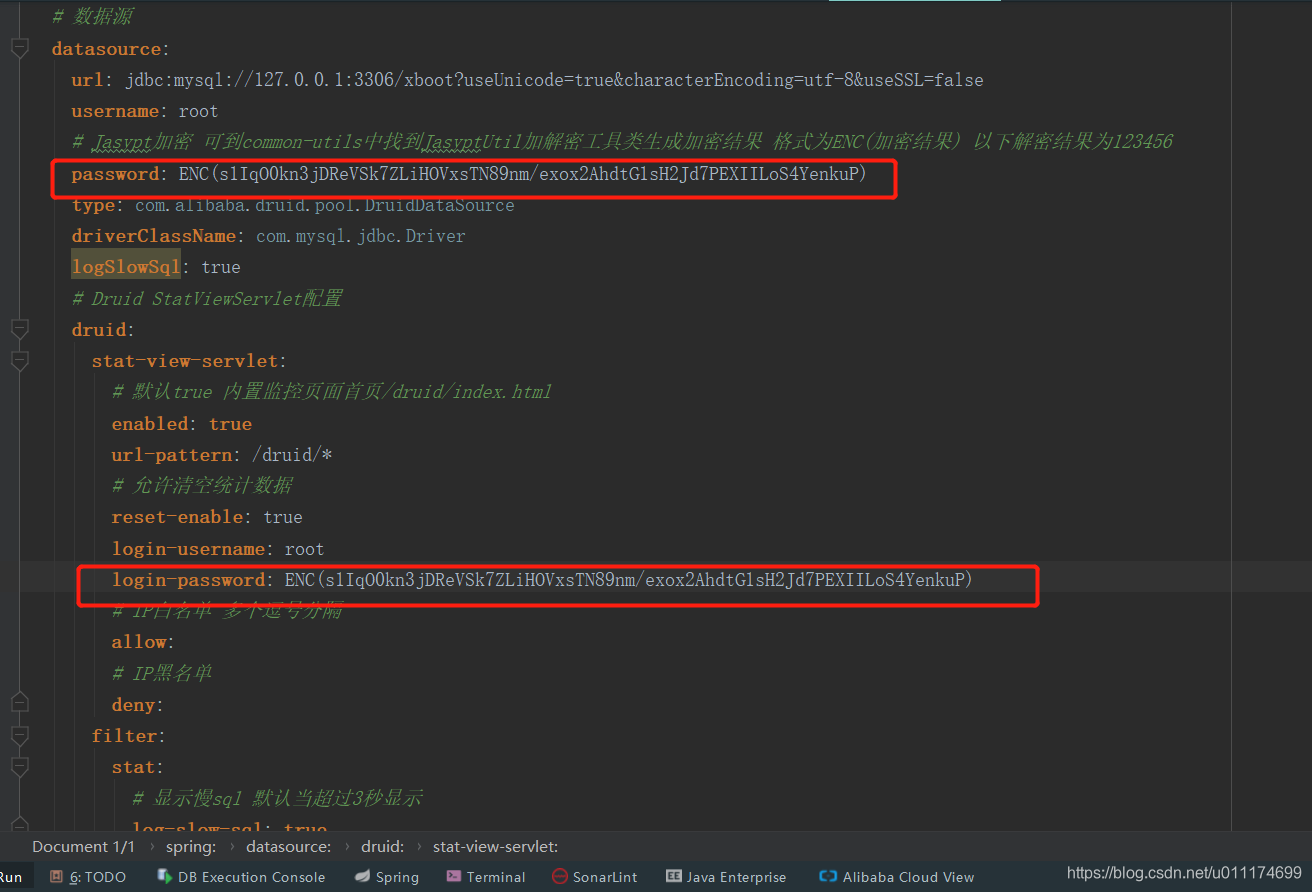Click the Druid StatViewServlet配置 comment
The image size is (1312, 892).
(x=207, y=298)
